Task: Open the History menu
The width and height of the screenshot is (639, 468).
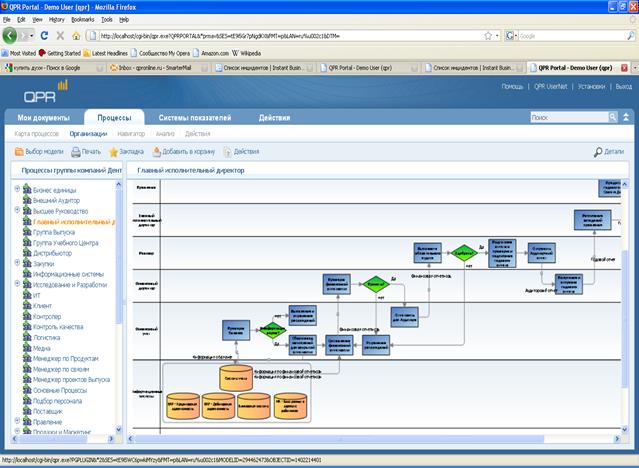Action: coord(57,20)
